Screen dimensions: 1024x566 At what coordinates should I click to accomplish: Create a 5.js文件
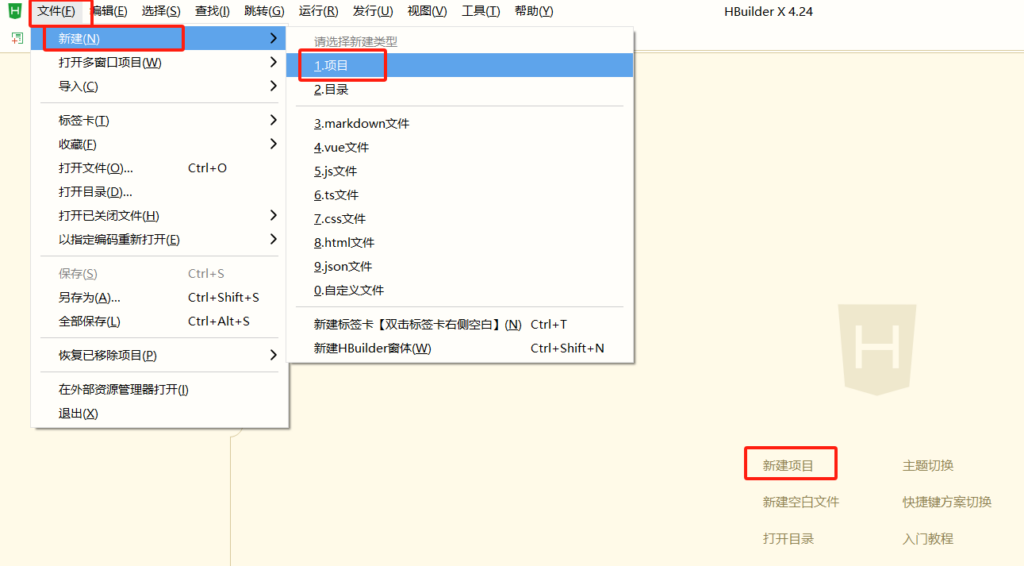point(460,171)
